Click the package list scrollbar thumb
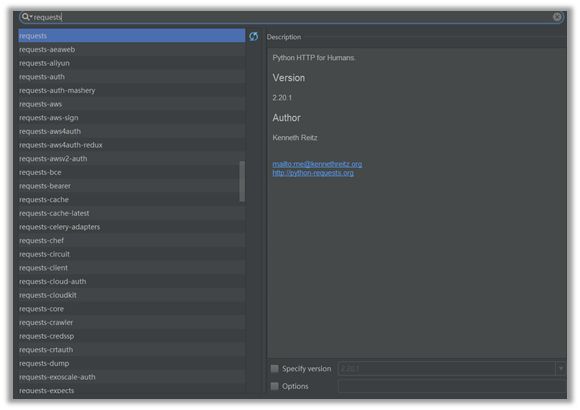The width and height of the screenshot is (580, 410). [x=242, y=181]
